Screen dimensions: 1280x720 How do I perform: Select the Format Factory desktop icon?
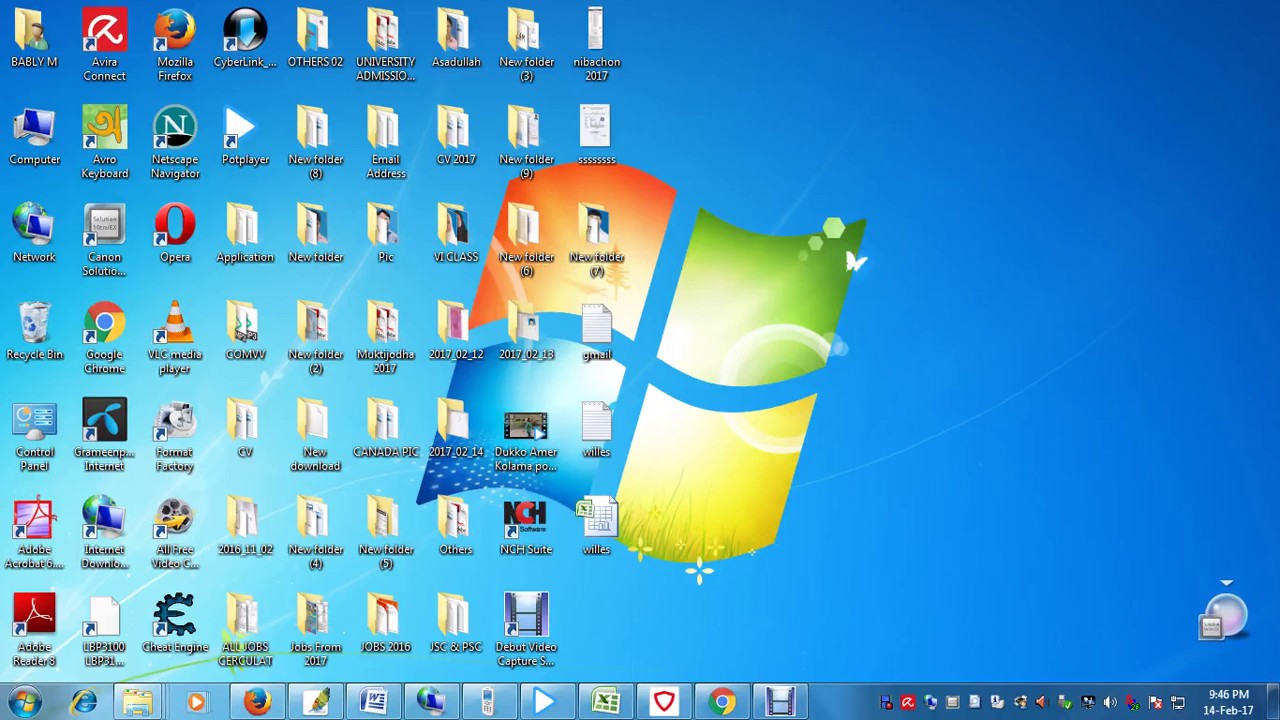pyautogui.click(x=175, y=436)
